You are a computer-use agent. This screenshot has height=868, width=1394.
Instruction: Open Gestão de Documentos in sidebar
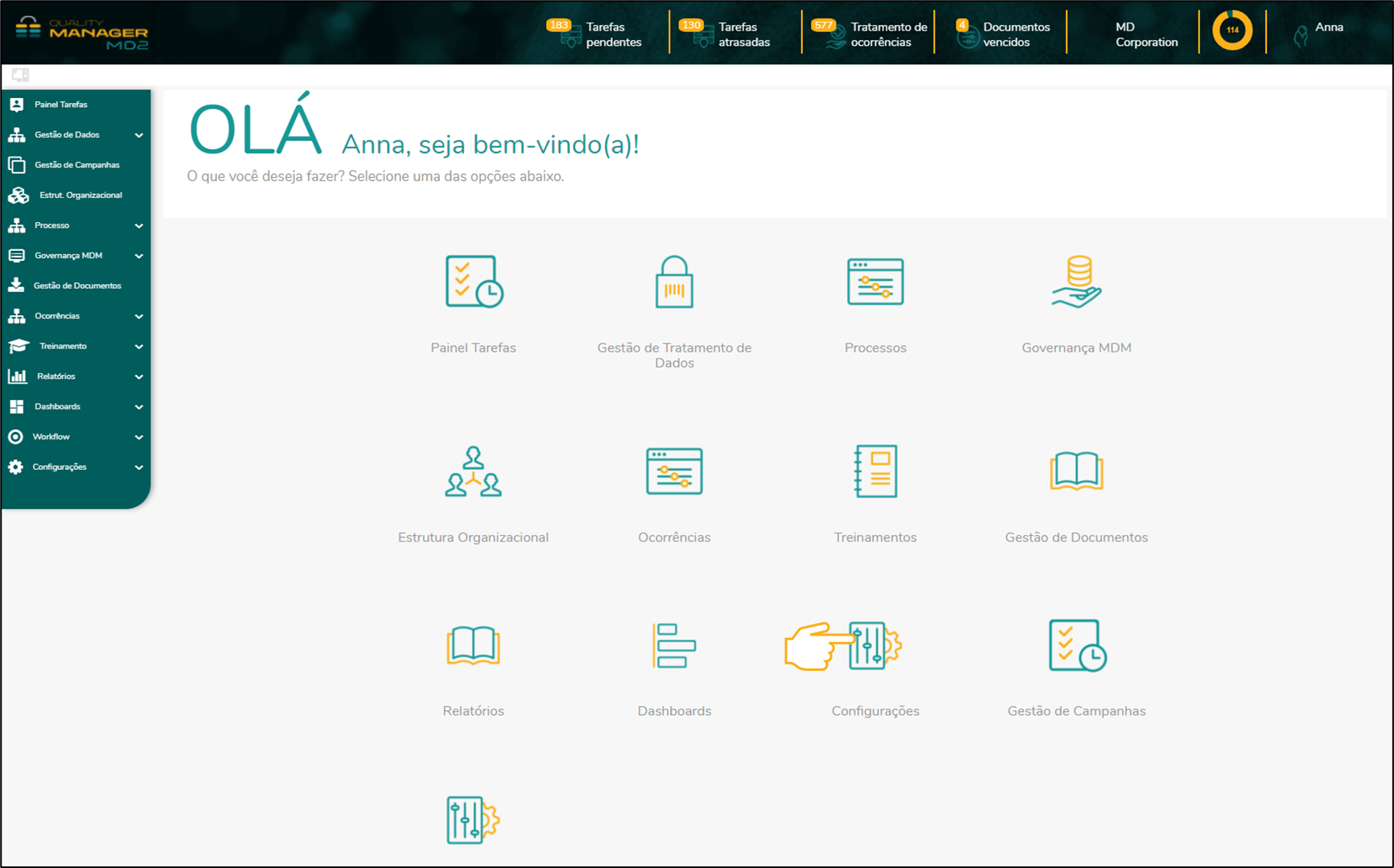tap(76, 286)
